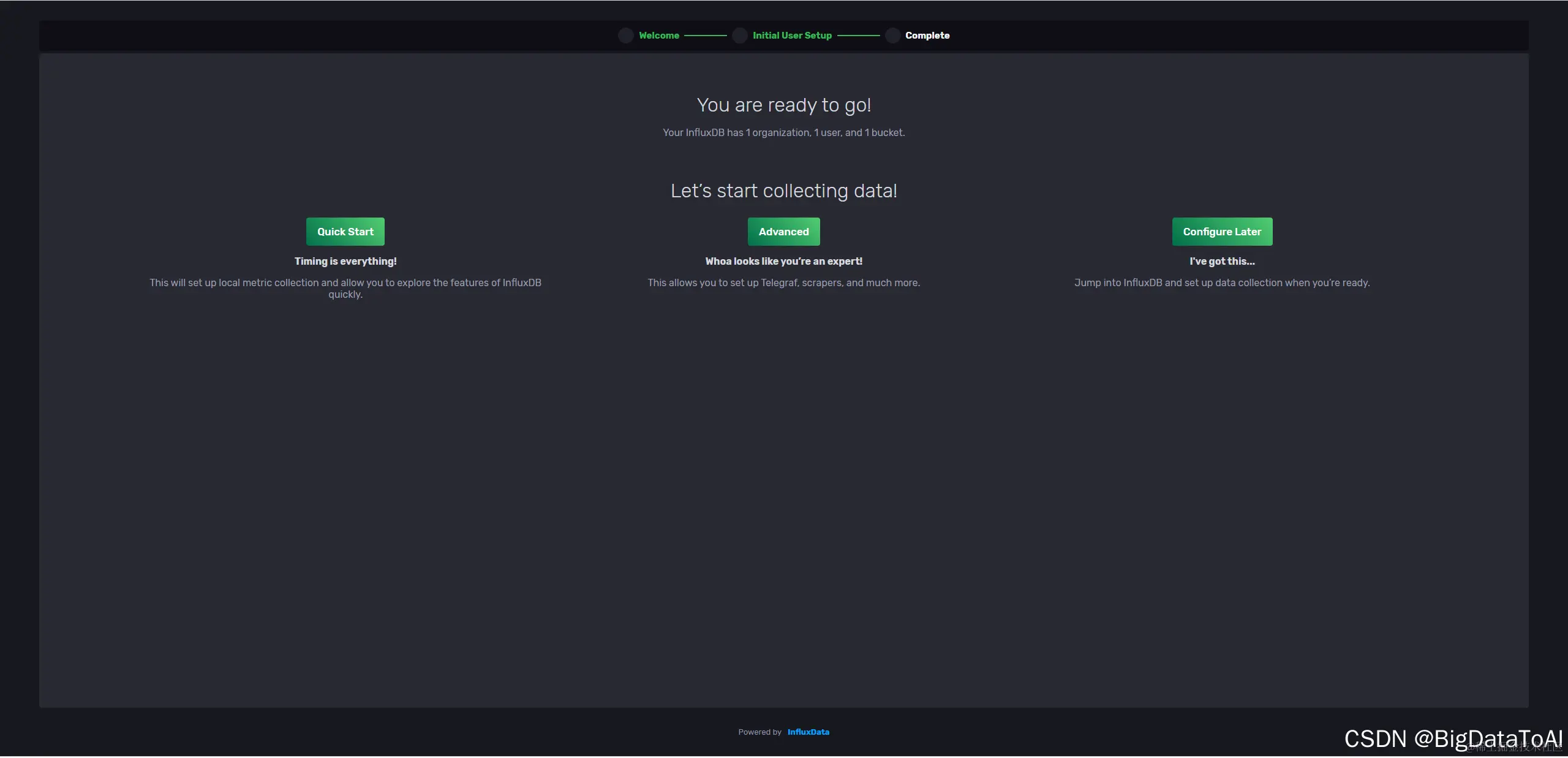This screenshot has height=758, width=1568.
Task: Click the Configure Later button
Action: coord(1221,232)
